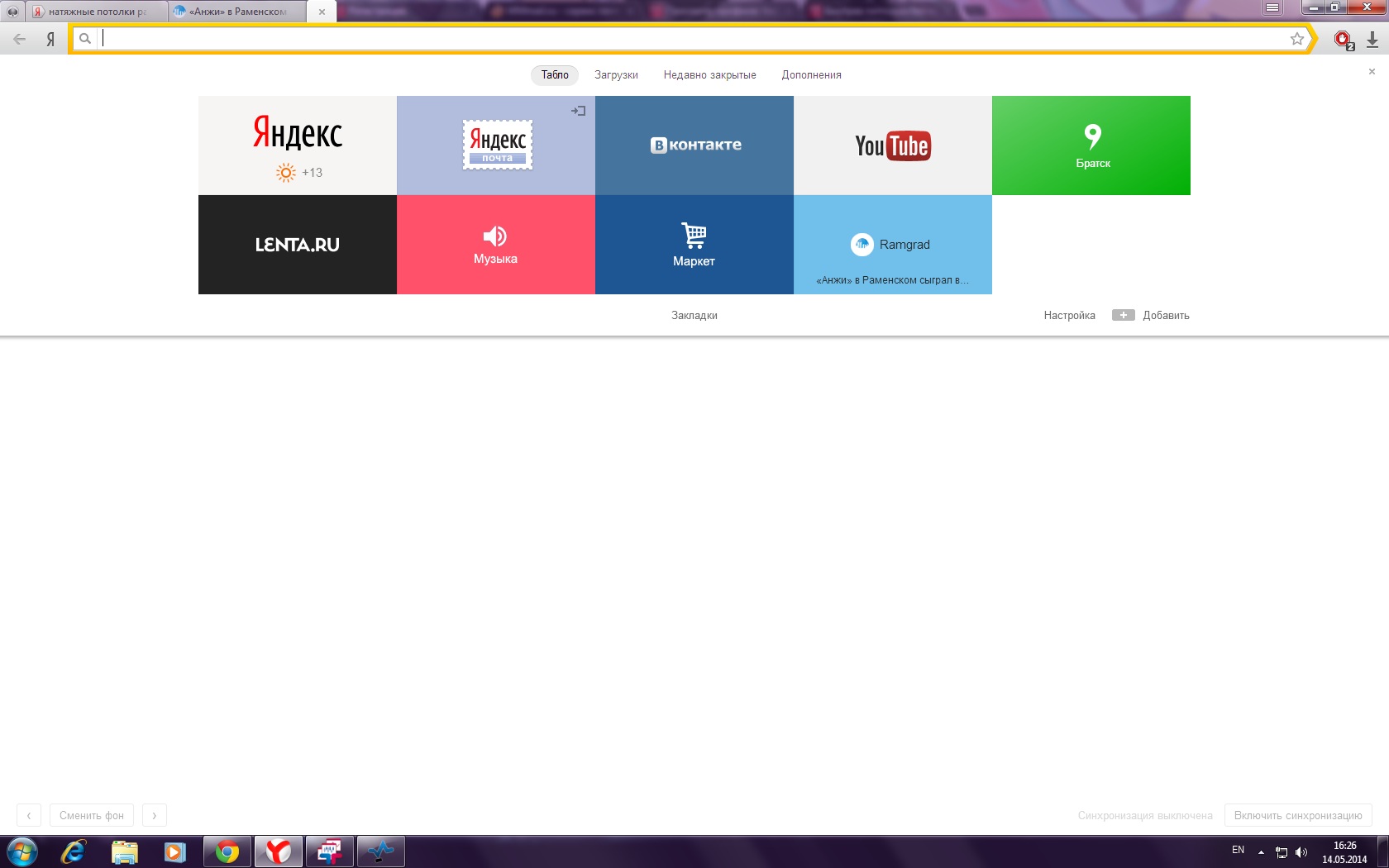Open the Windows Start menu

pos(21,851)
